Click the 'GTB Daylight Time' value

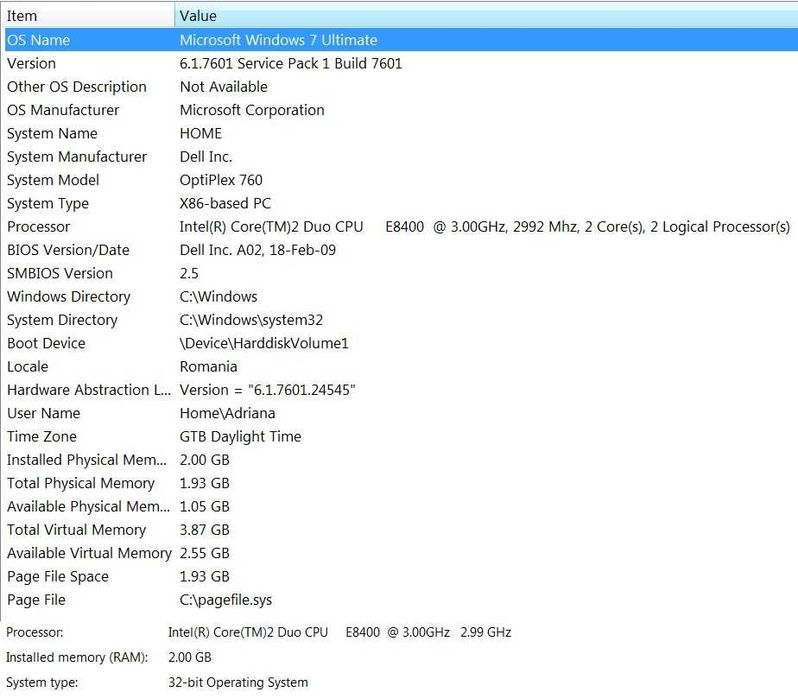[x=240, y=436]
